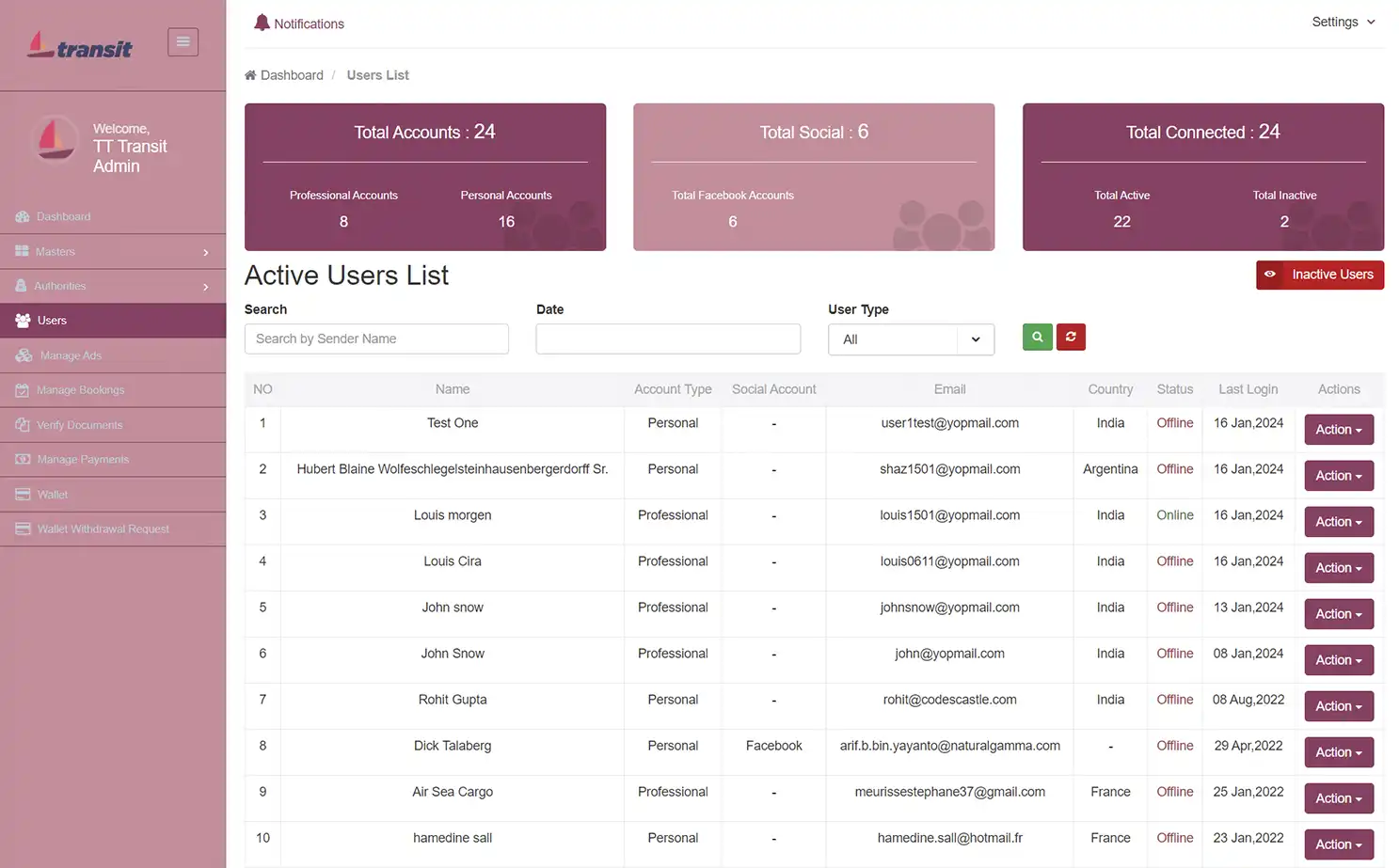Screen dimensions: 1399x868
Task: Select the Wallet icon in the sidebar
Action: pyautogui.click(x=22, y=494)
